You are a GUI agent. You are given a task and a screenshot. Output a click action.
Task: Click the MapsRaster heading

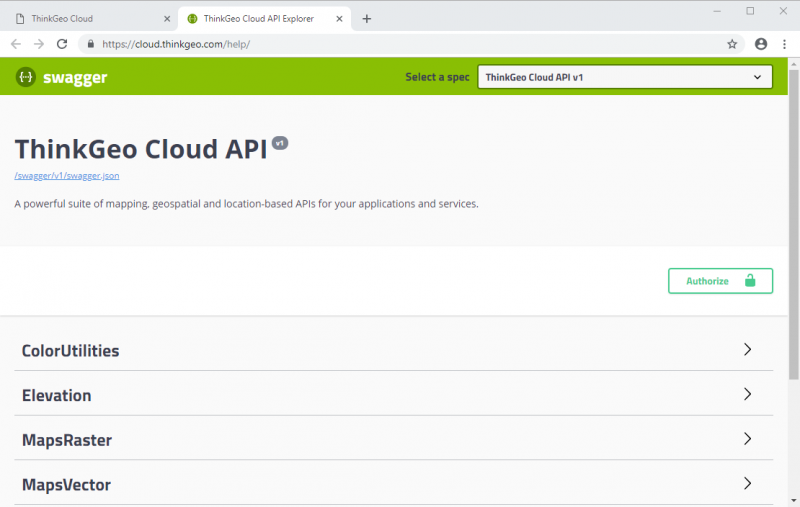pyautogui.click(x=67, y=440)
